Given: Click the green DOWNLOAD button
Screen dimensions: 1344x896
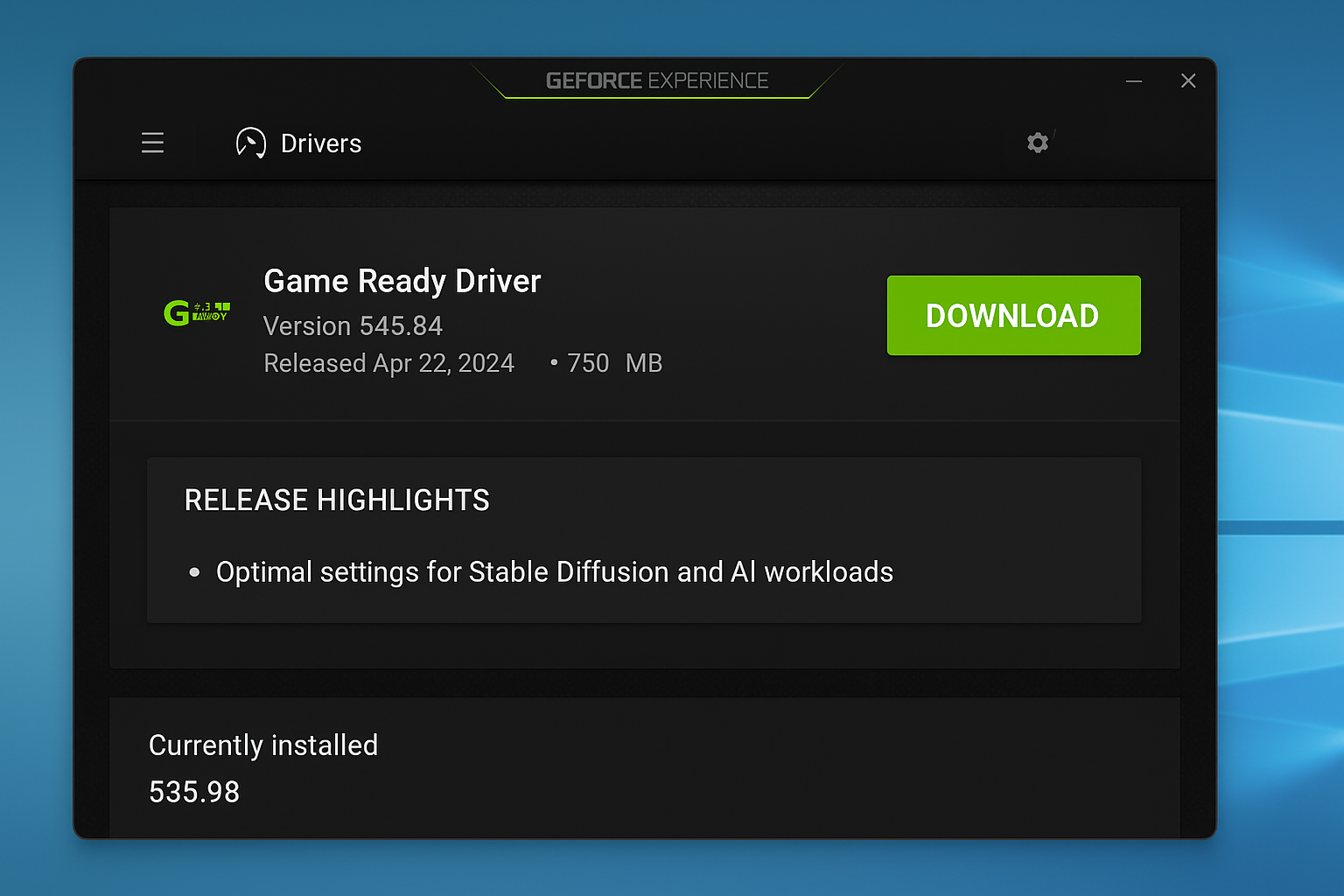Looking at the screenshot, I should pos(1013,315).
